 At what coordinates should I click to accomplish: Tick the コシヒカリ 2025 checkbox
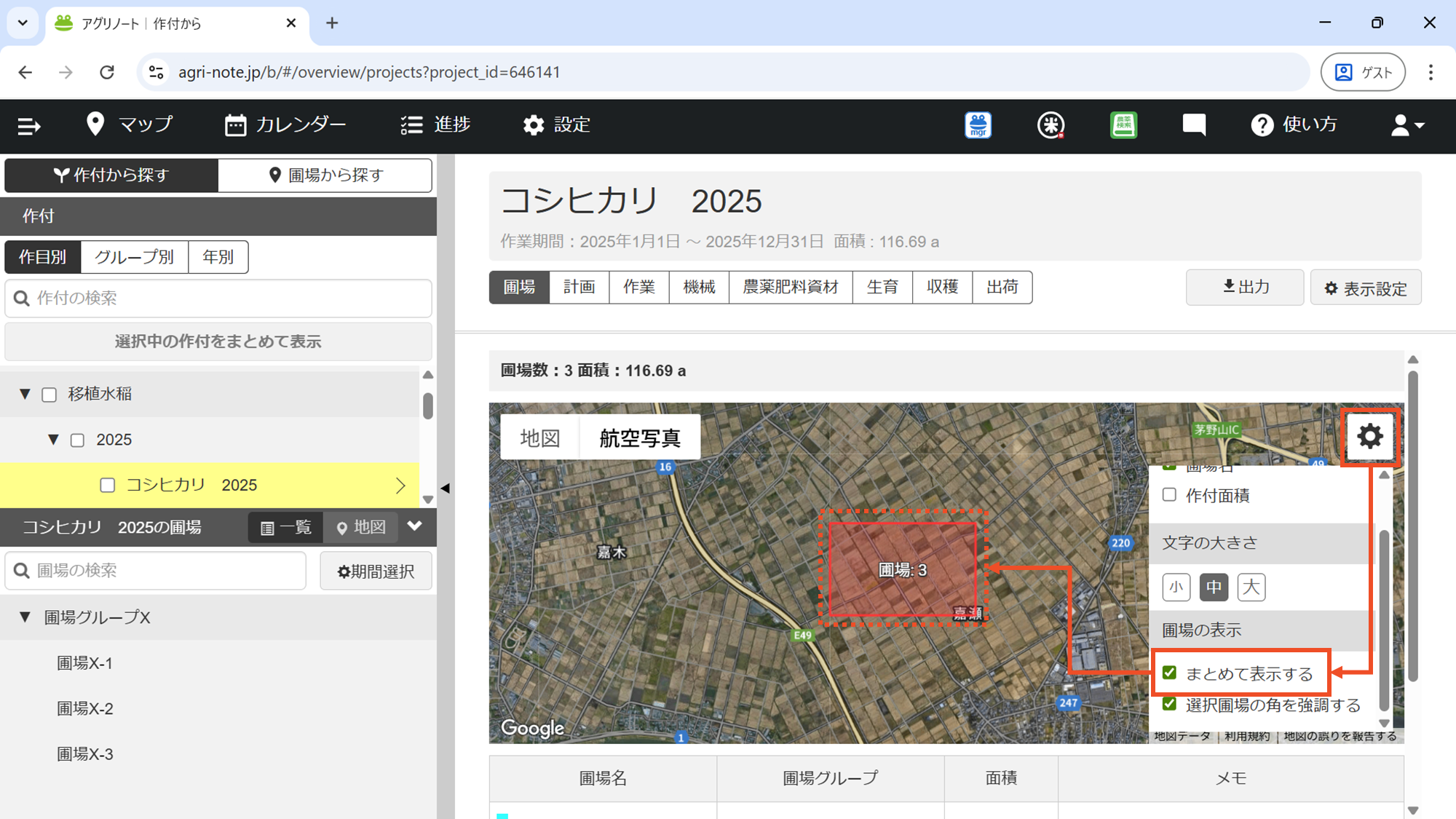[108, 485]
